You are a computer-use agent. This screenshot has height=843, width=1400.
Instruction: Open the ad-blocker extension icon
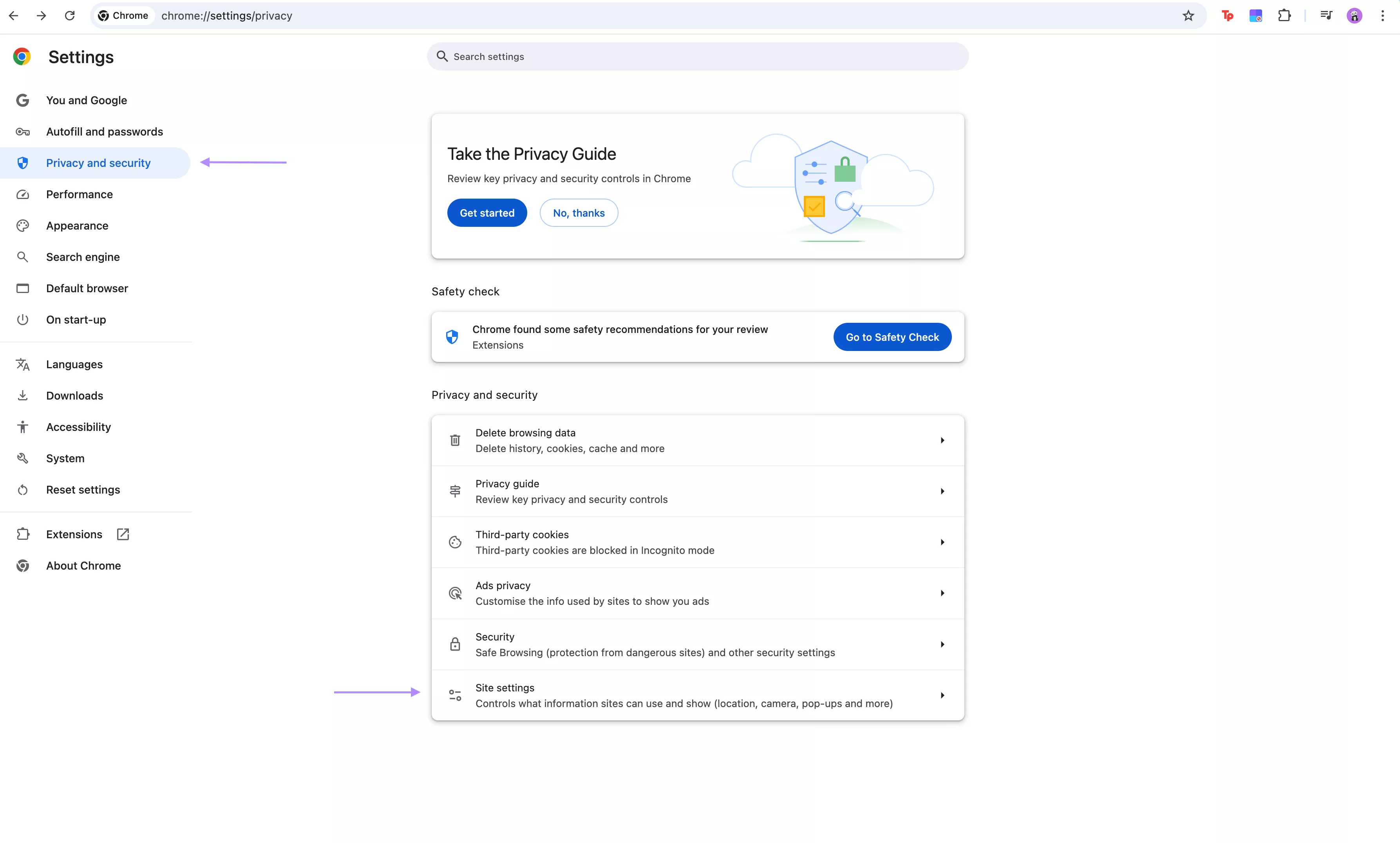coord(1256,15)
